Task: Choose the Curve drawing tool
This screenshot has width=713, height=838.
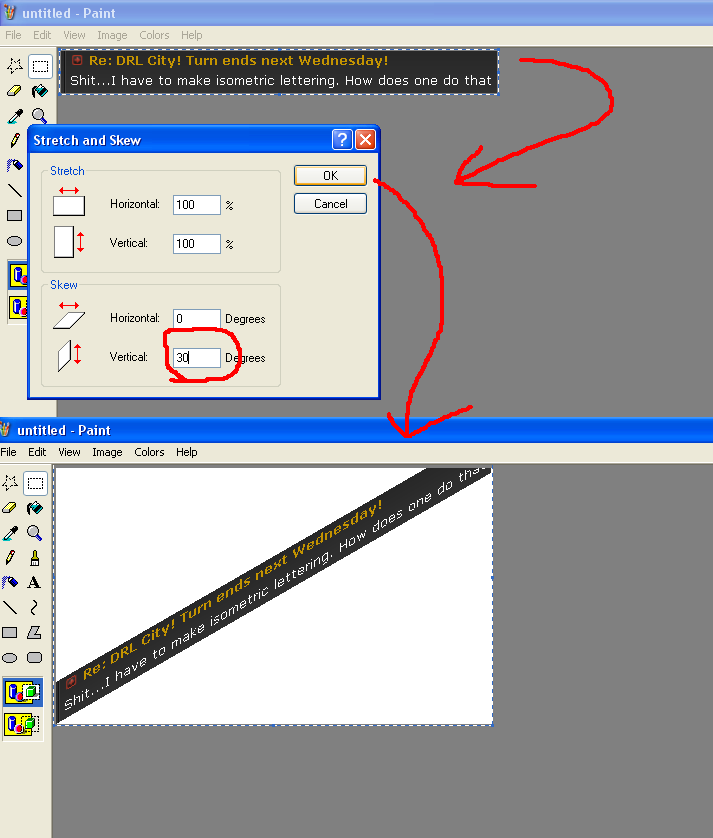Action: pos(35,607)
